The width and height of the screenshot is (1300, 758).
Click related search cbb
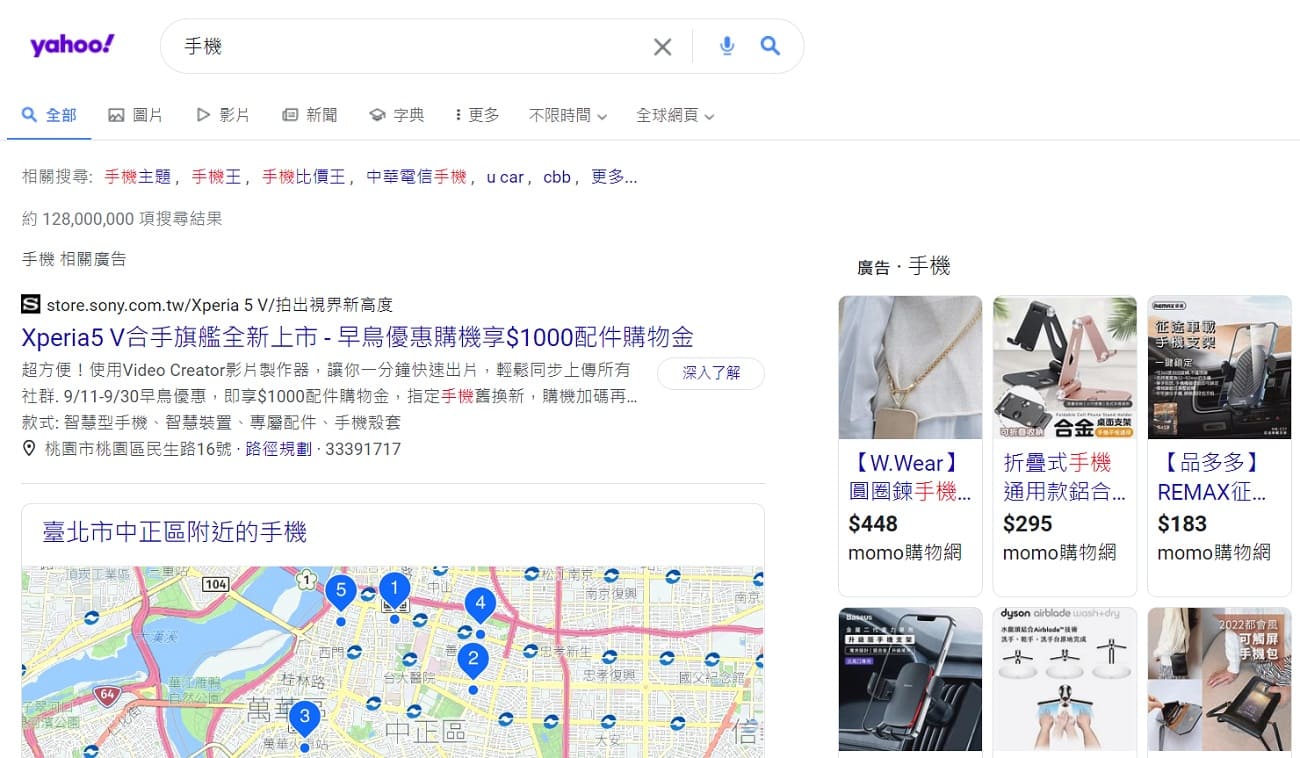[x=557, y=177]
